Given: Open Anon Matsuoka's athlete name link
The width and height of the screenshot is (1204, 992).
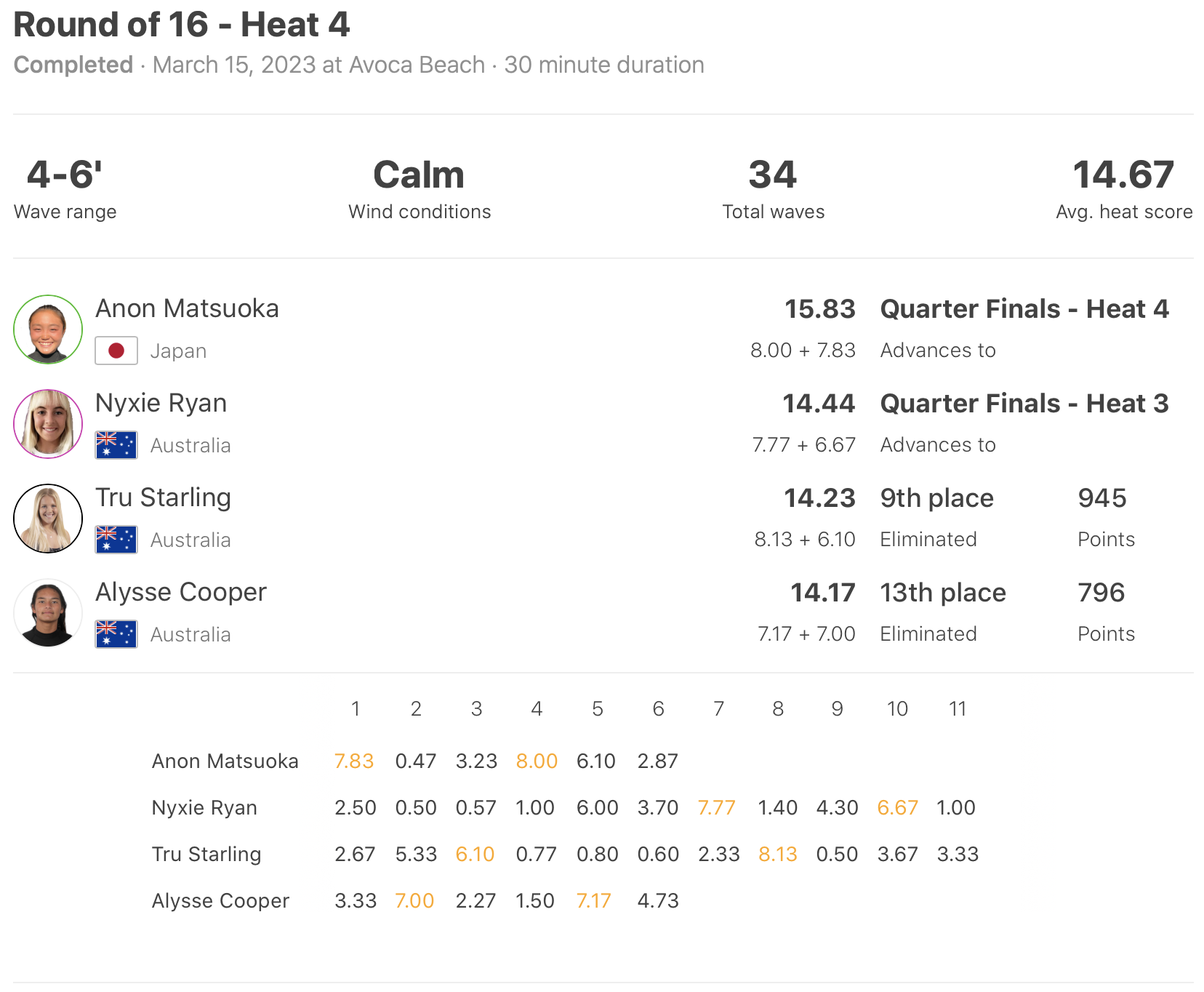Looking at the screenshot, I should (x=187, y=308).
